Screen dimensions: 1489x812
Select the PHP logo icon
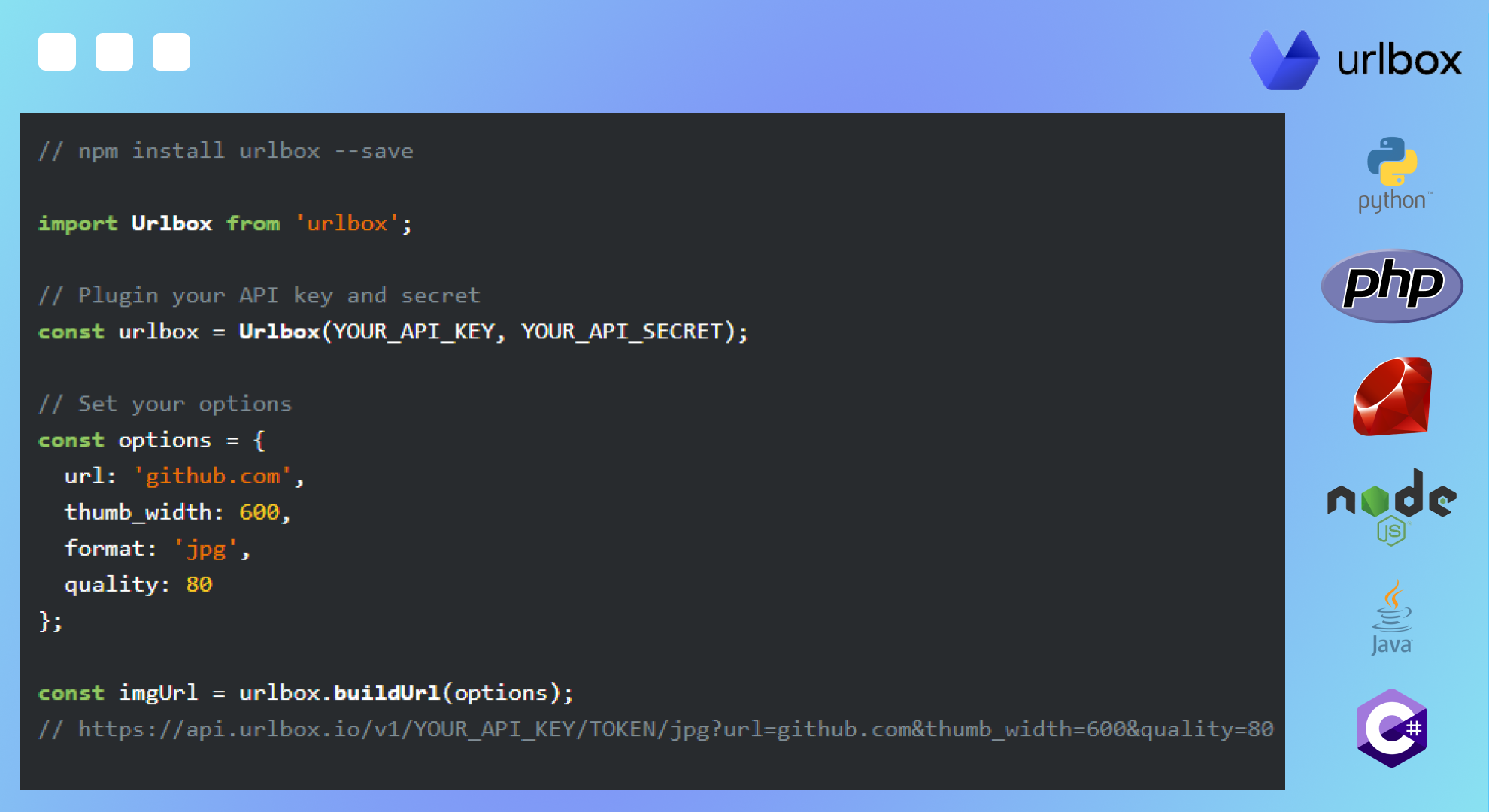point(1392,286)
